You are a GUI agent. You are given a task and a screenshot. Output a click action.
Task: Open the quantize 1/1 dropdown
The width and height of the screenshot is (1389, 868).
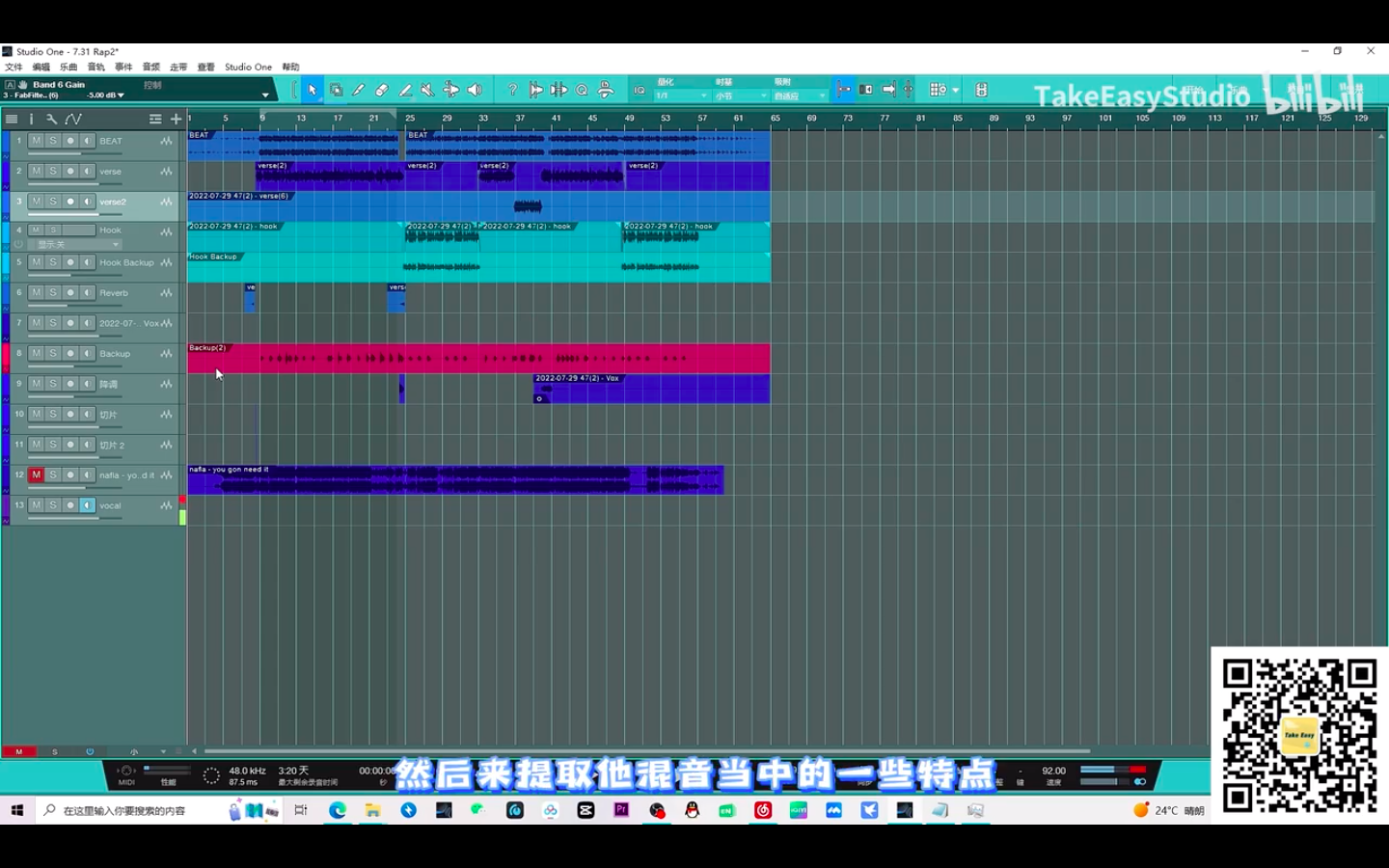point(681,95)
